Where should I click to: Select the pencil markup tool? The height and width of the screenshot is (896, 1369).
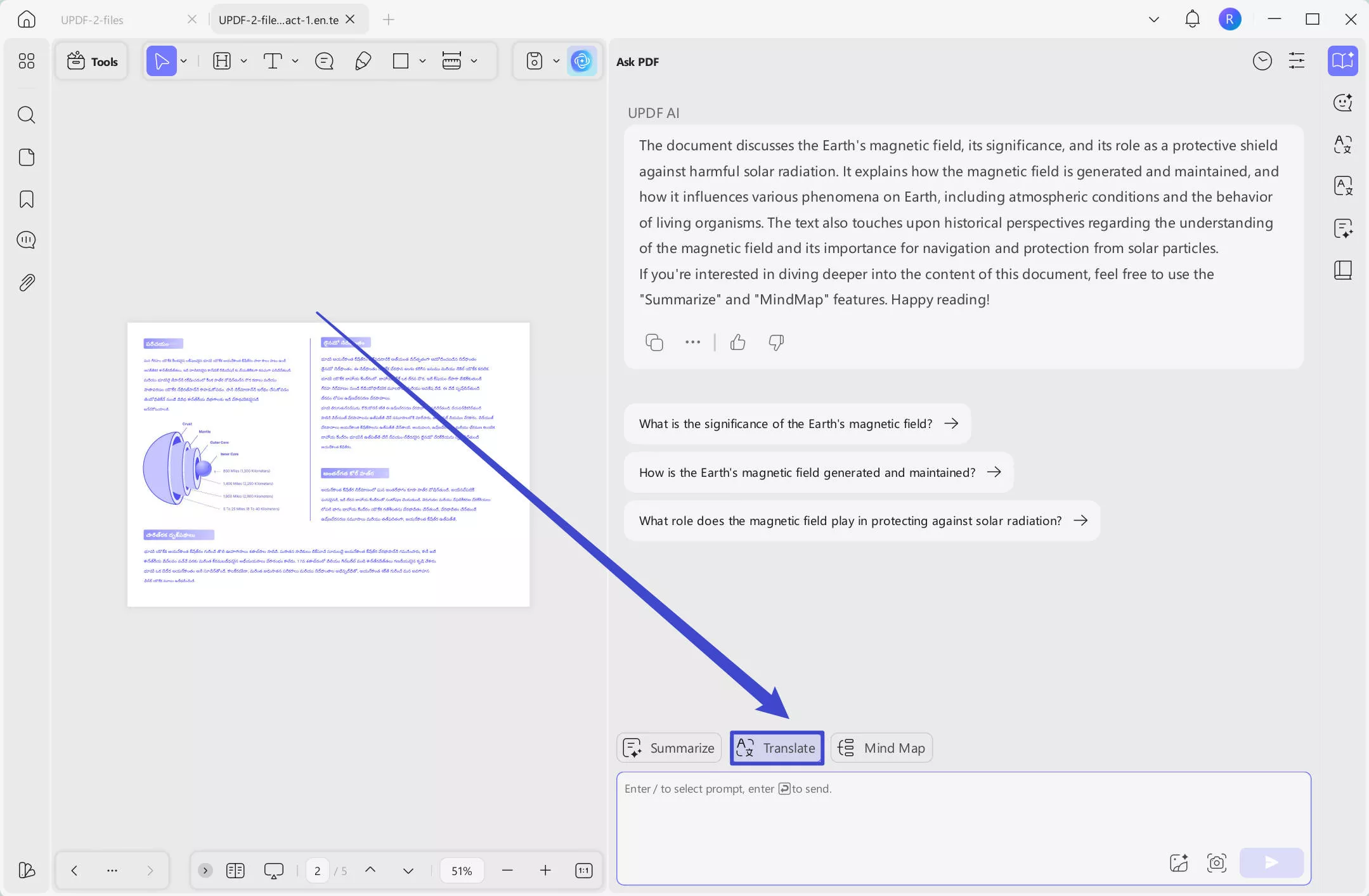coord(362,61)
